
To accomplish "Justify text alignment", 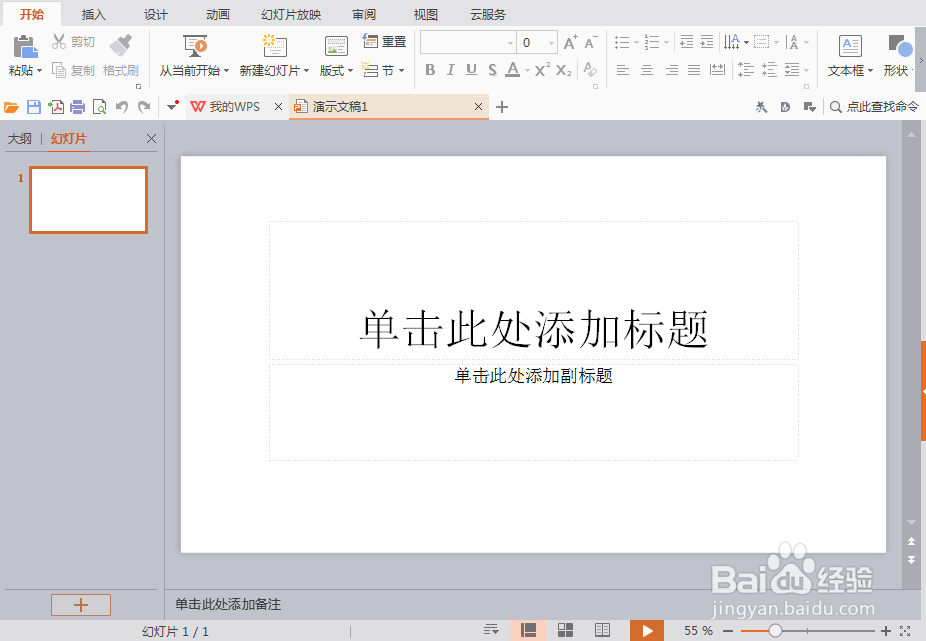I will pos(694,70).
